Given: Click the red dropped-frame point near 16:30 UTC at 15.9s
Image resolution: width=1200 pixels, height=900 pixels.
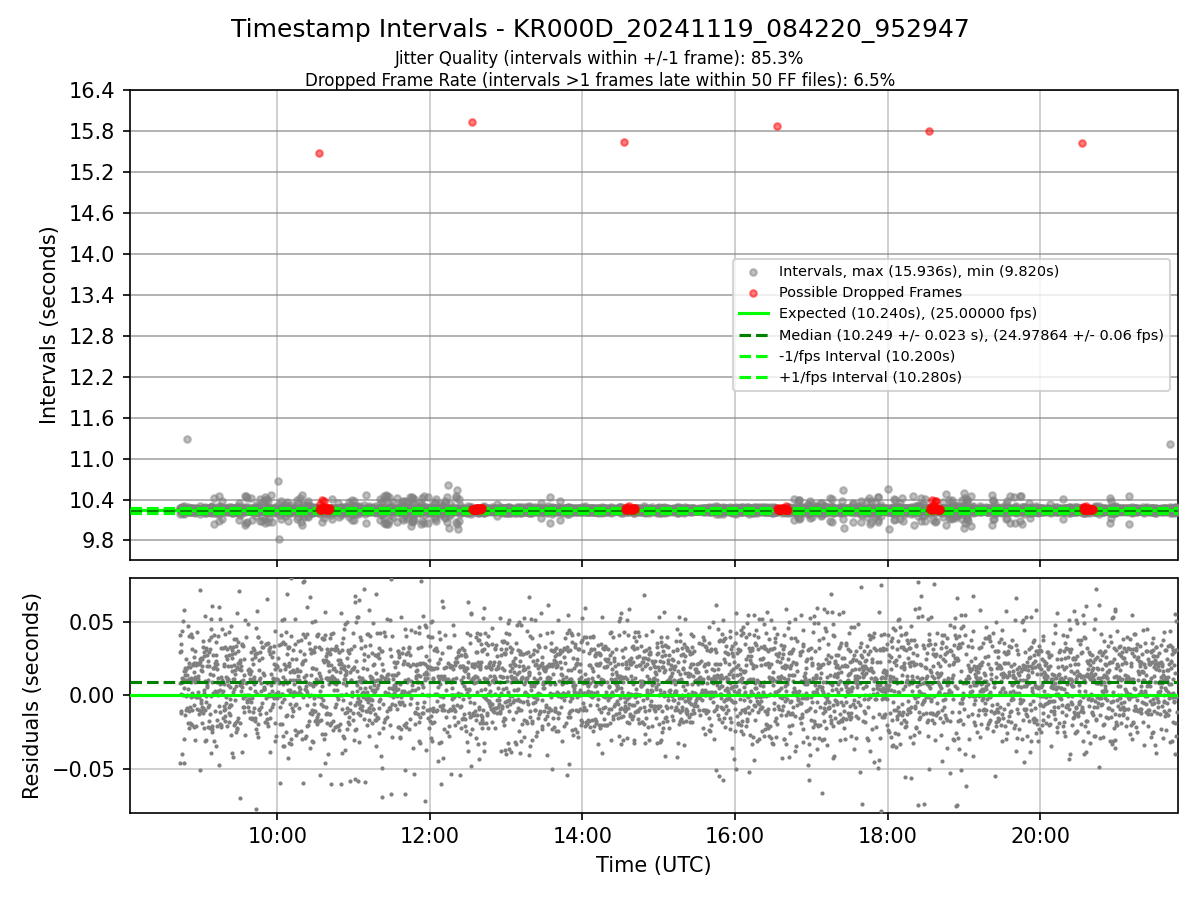Looking at the screenshot, I should tap(777, 126).
